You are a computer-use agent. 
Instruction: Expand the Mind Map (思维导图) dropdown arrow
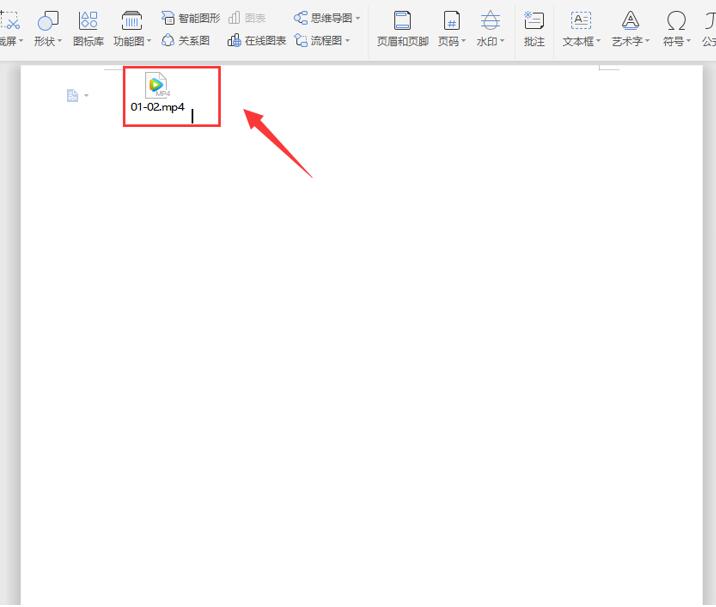click(358, 18)
